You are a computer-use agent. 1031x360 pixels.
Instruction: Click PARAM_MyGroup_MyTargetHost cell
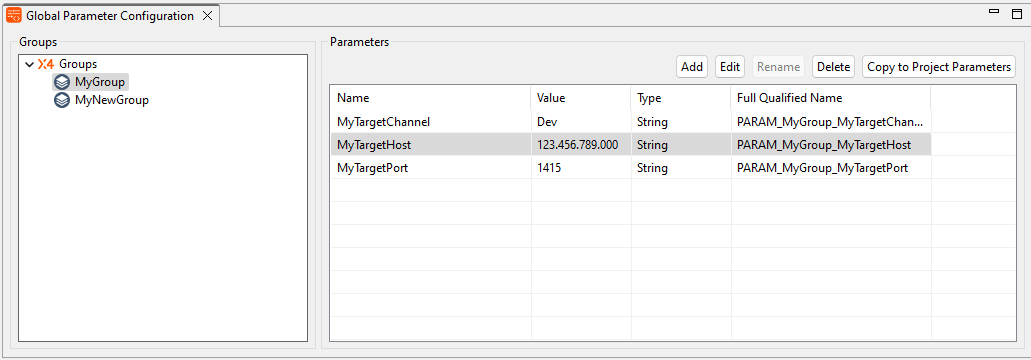pos(824,145)
